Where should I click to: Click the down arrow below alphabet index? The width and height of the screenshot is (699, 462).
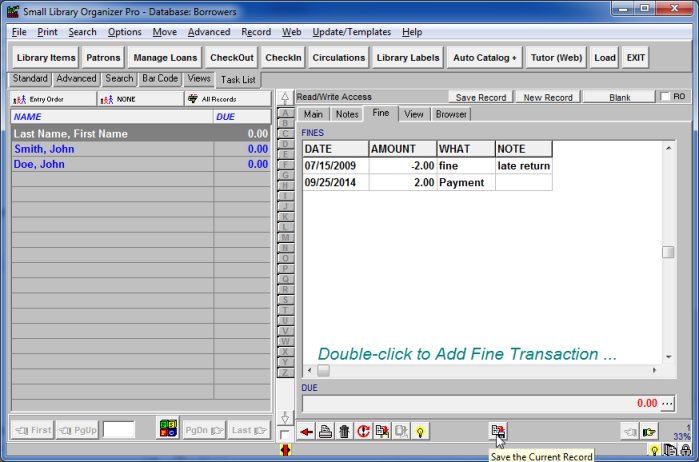coord(285,417)
